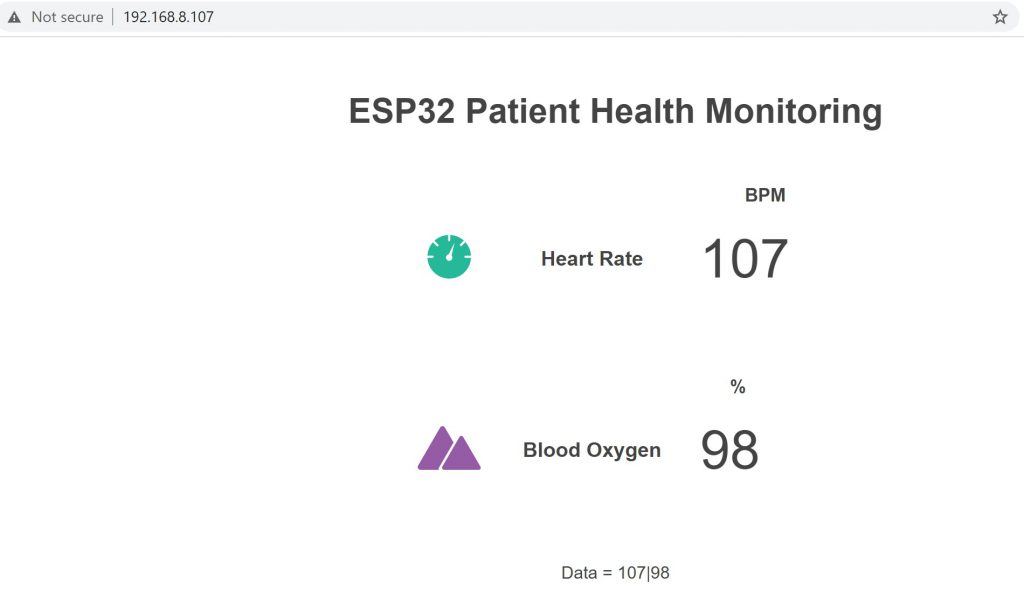
Task: Click the raw "107|98" value at the bottom
Action: coord(644,573)
